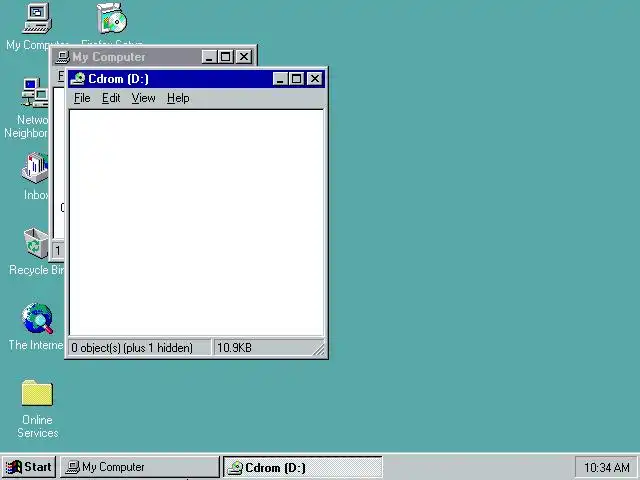This screenshot has width=640, height=480.
Task: Click the My Computer window title bar icon
Action: click(x=62, y=57)
